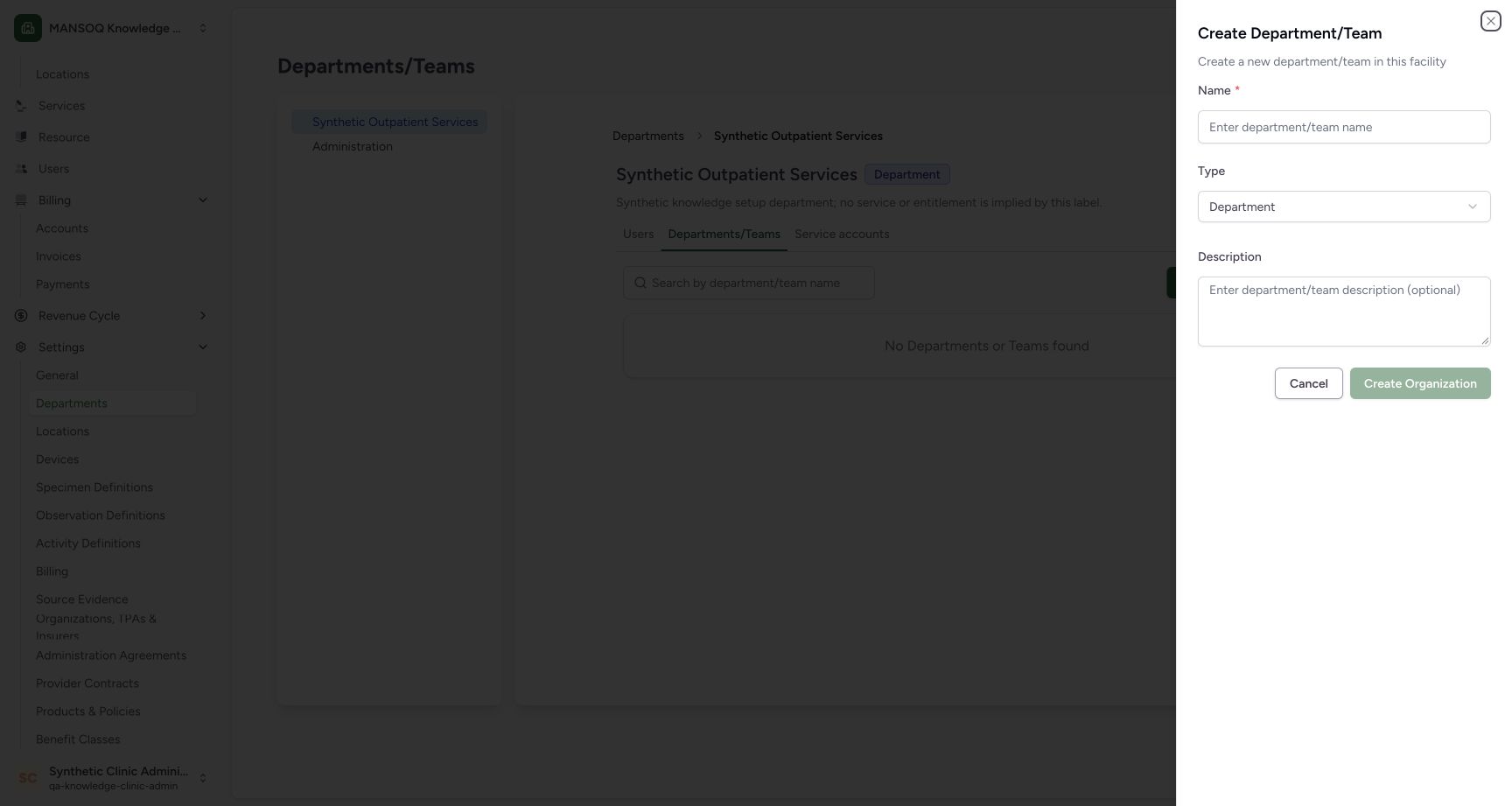1512x806 pixels.
Task: Click the Billing sidebar icon
Action: click(x=21, y=200)
